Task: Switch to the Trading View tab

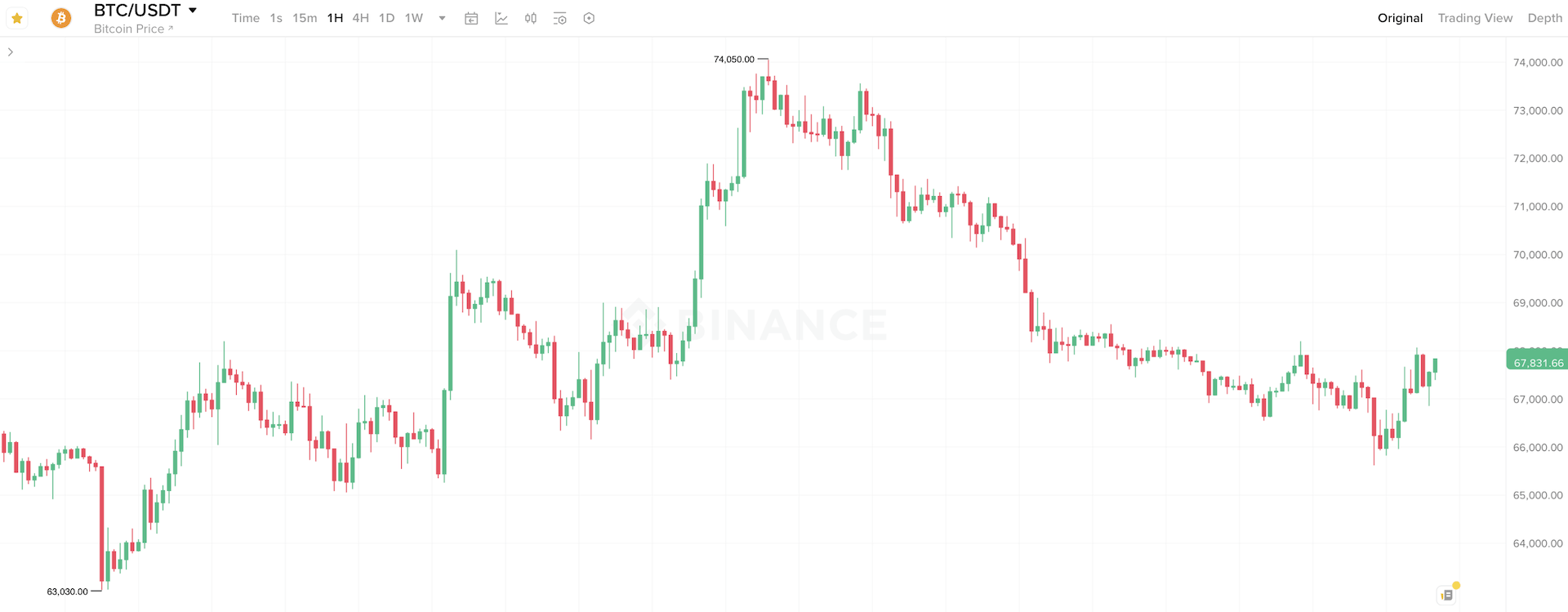Action: 1475,18
